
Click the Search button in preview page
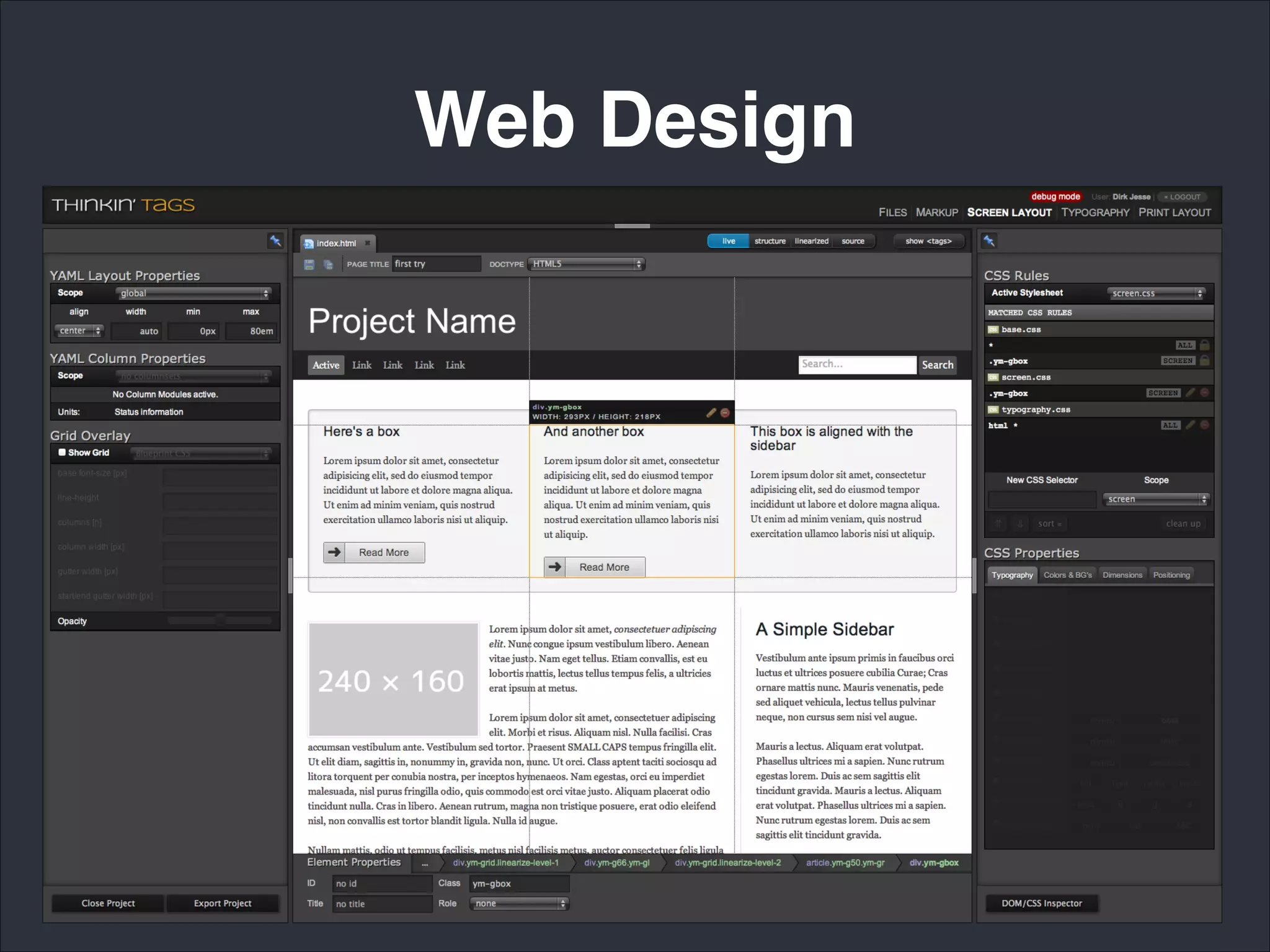click(937, 365)
